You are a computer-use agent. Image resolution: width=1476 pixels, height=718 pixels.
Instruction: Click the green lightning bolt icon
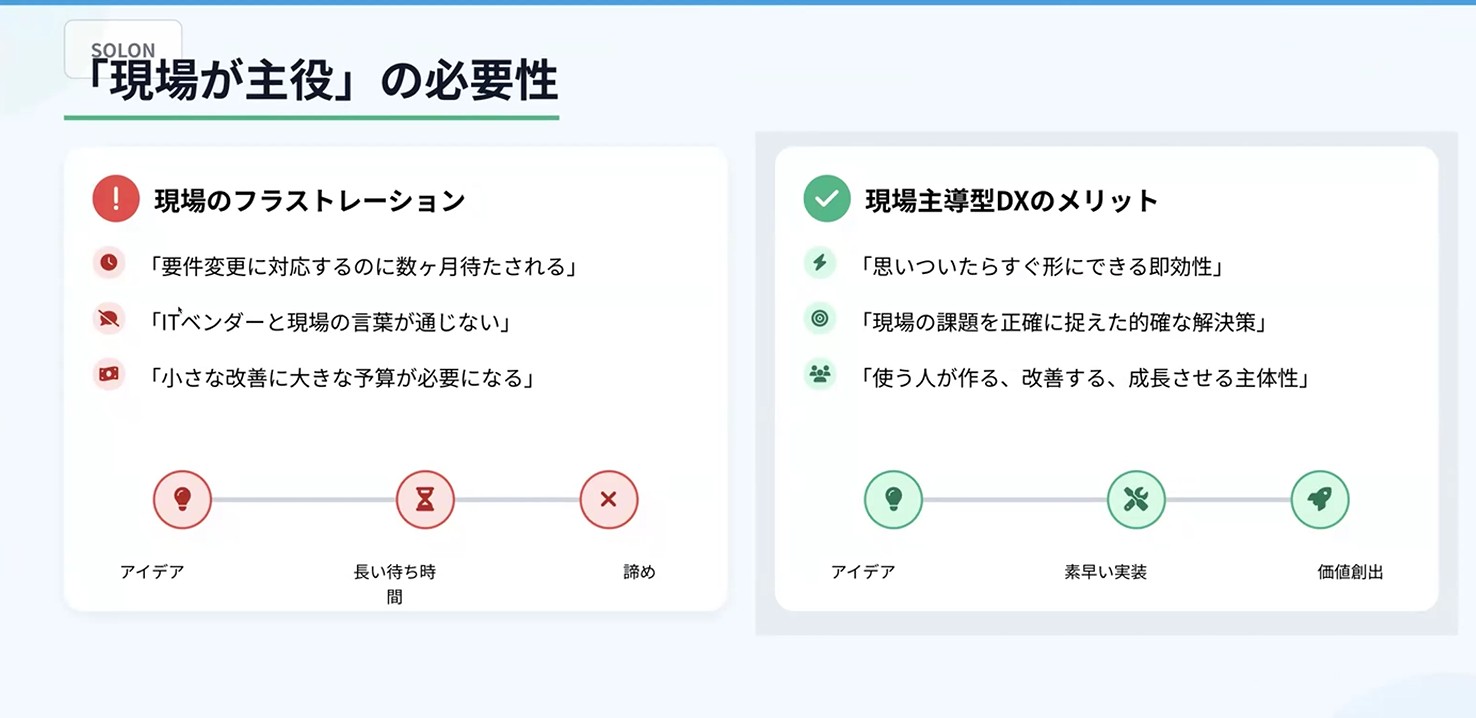point(820,263)
